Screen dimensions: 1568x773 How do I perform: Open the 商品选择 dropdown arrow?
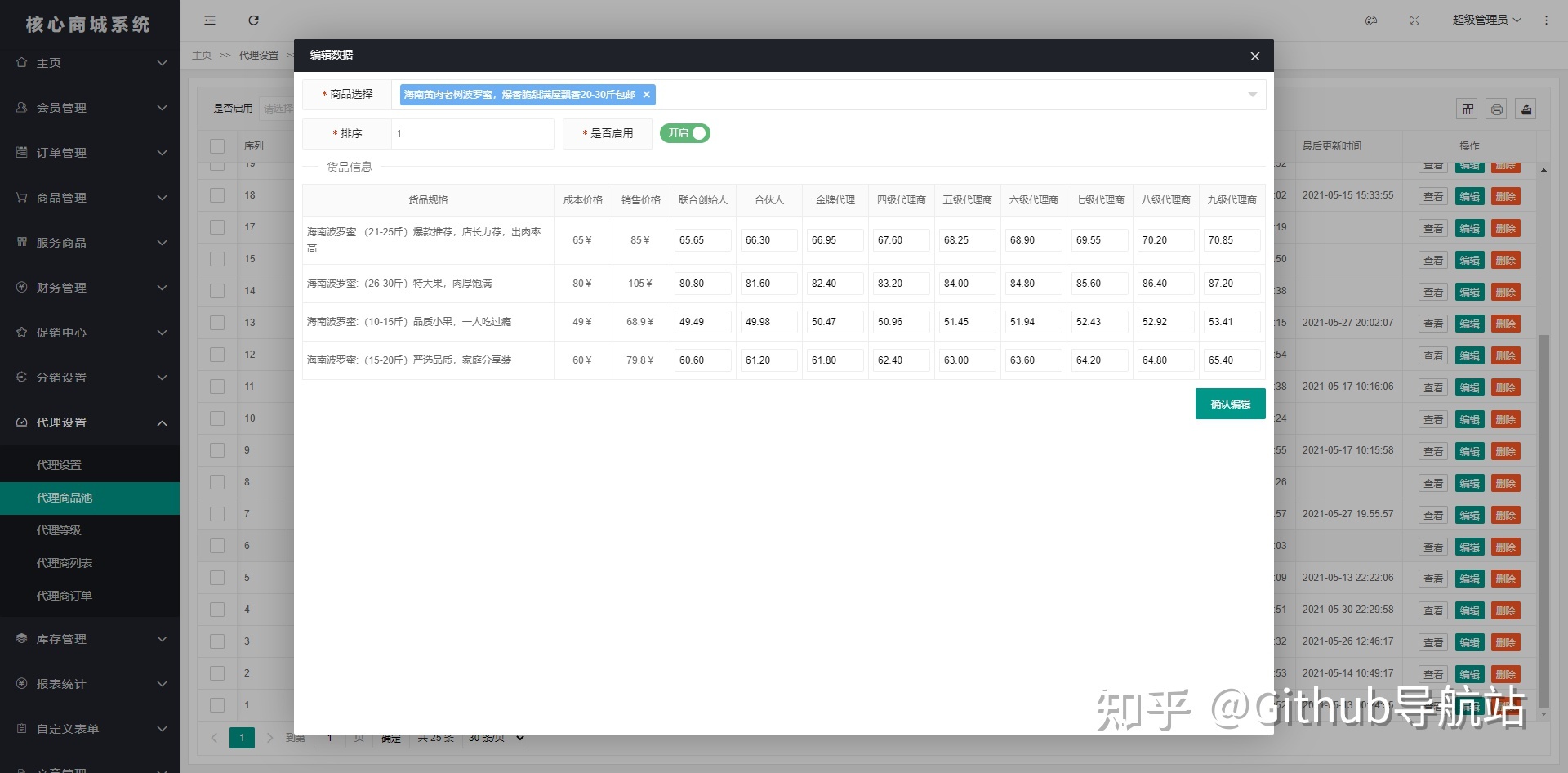click(1252, 95)
